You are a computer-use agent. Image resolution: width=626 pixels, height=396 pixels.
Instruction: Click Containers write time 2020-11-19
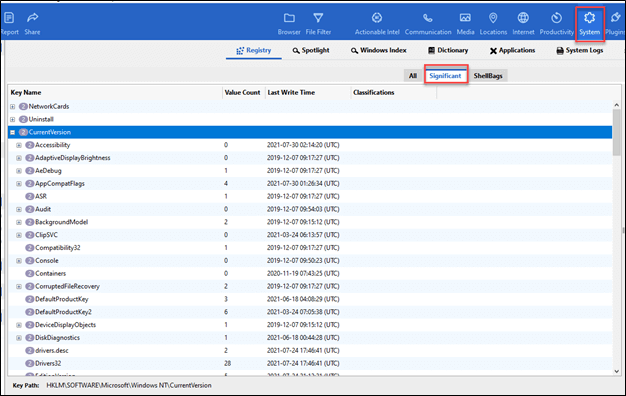click(303, 273)
